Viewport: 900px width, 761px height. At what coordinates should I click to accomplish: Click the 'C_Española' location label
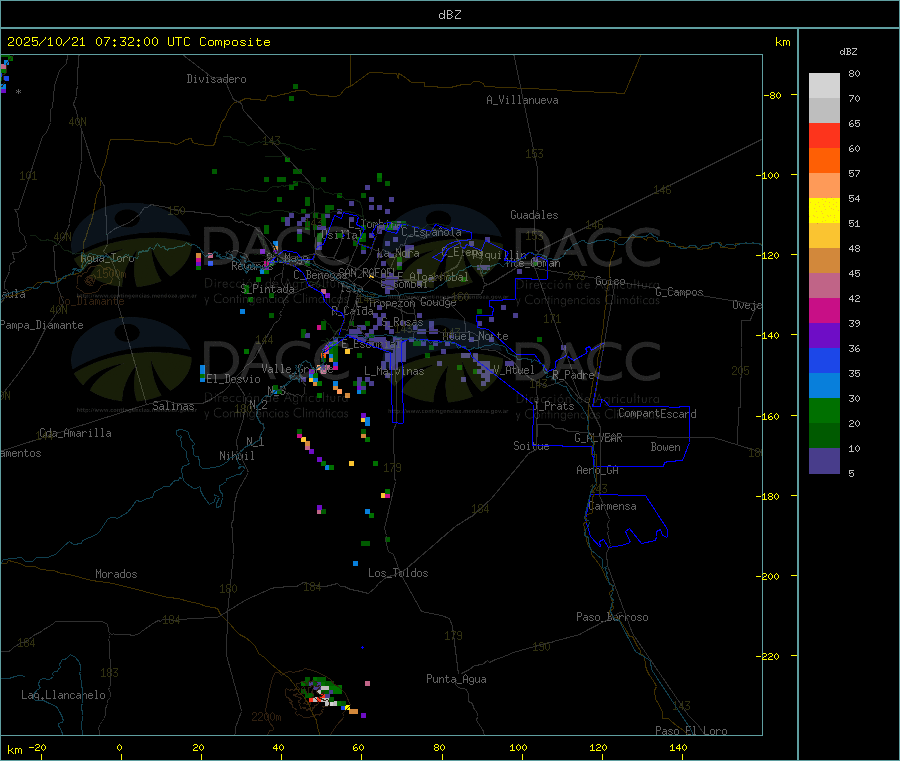pos(431,232)
